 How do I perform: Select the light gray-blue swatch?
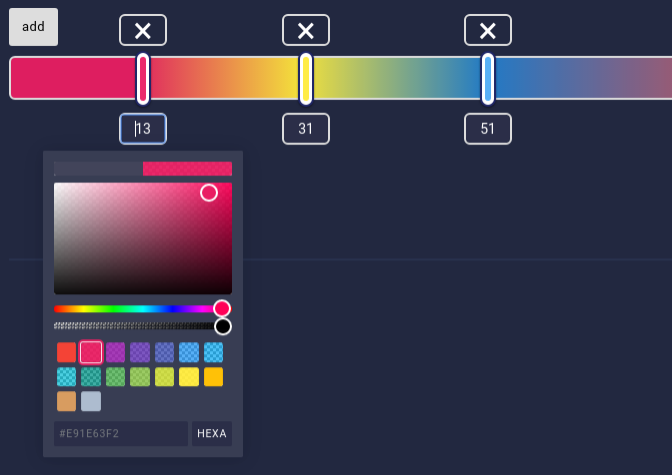point(91,401)
